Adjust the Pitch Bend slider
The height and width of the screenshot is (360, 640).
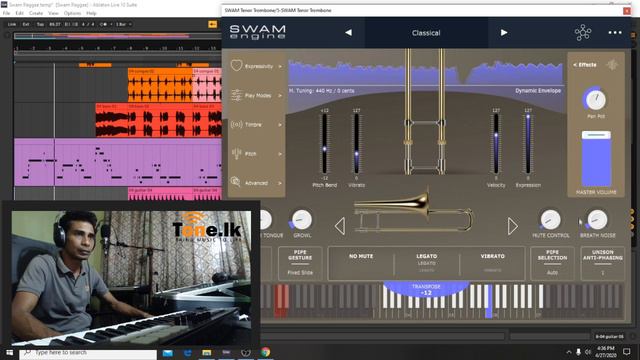tap(324, 144)
